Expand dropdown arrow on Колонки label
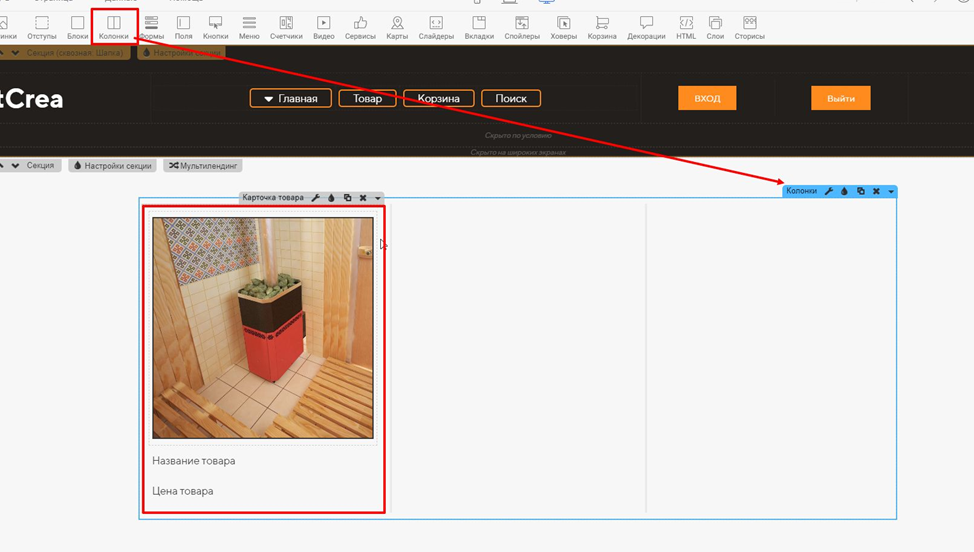 (891, 192)
